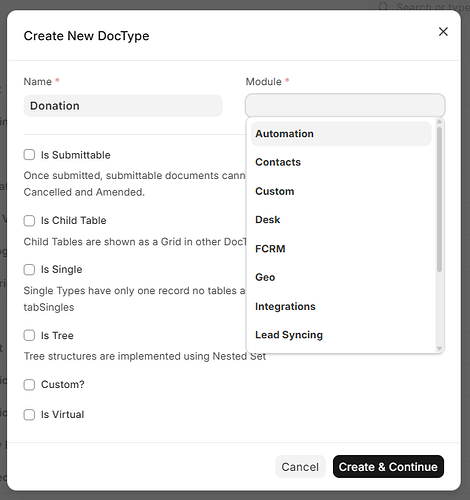Close the Create New DocType dialog
Image resolution: width=470 pixels, height=500 pixels.
[x=443, y=32]
